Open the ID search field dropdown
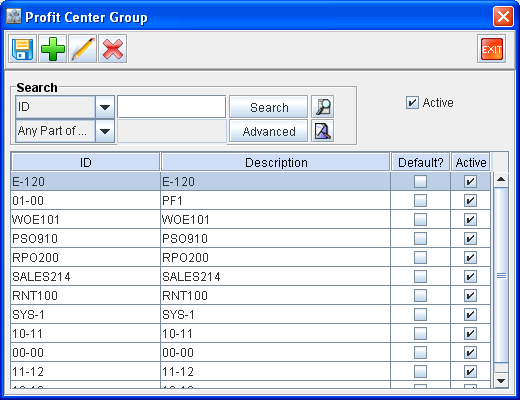 click(x=105, y=107)
